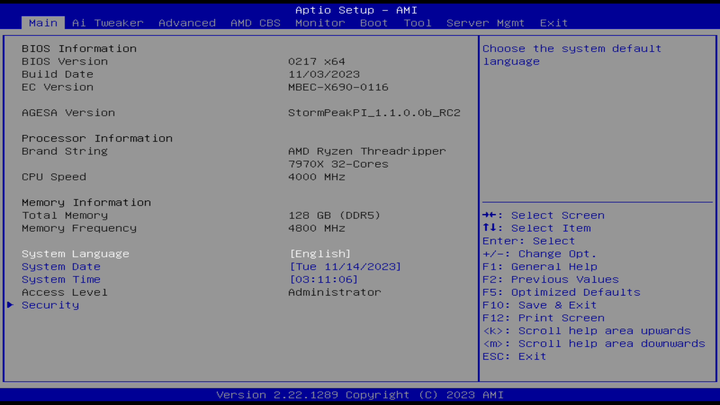
Task: Click the Select Item key hint
Action: [x=536, y=228]
